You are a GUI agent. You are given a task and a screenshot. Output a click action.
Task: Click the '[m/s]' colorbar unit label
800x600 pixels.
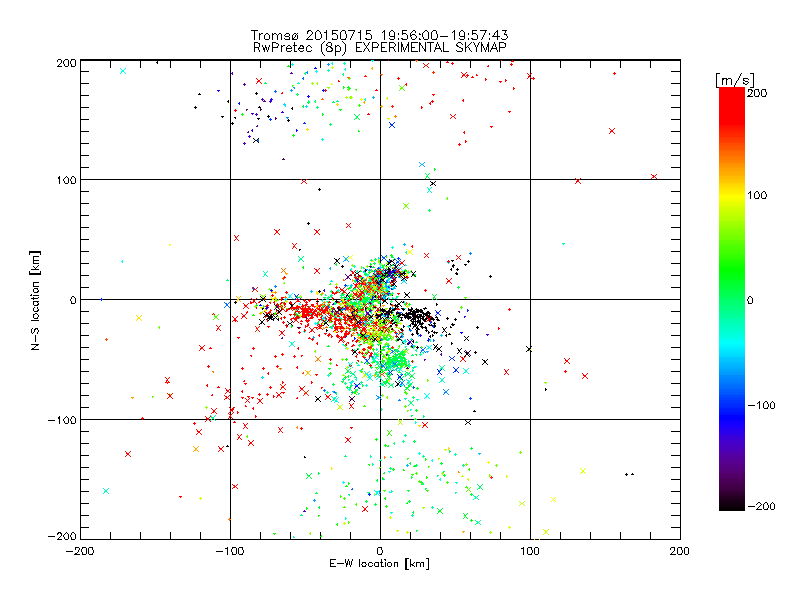735,80
